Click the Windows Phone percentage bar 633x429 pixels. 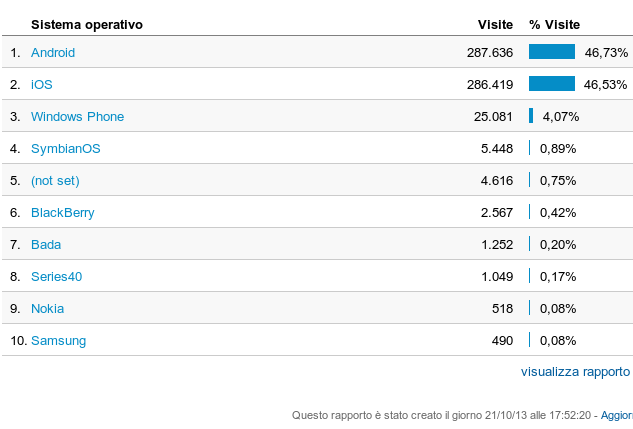coord(531,116)
